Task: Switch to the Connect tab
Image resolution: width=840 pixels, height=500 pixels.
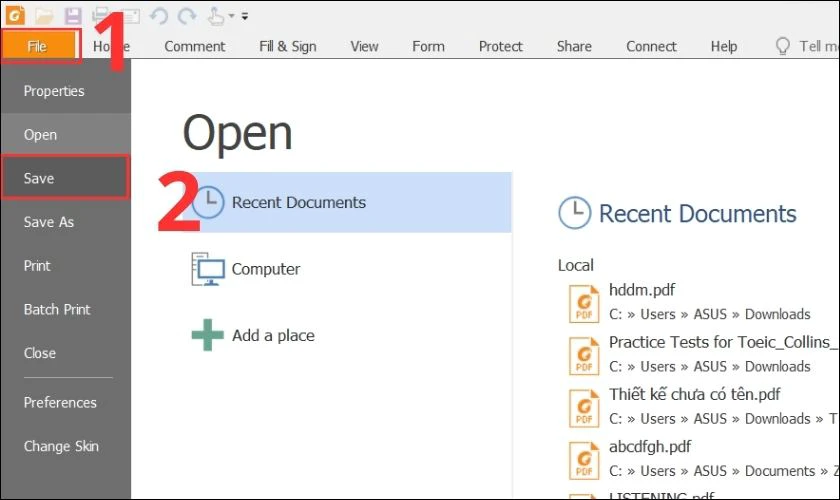Action: pyautogui.click(x=651, y=47)
